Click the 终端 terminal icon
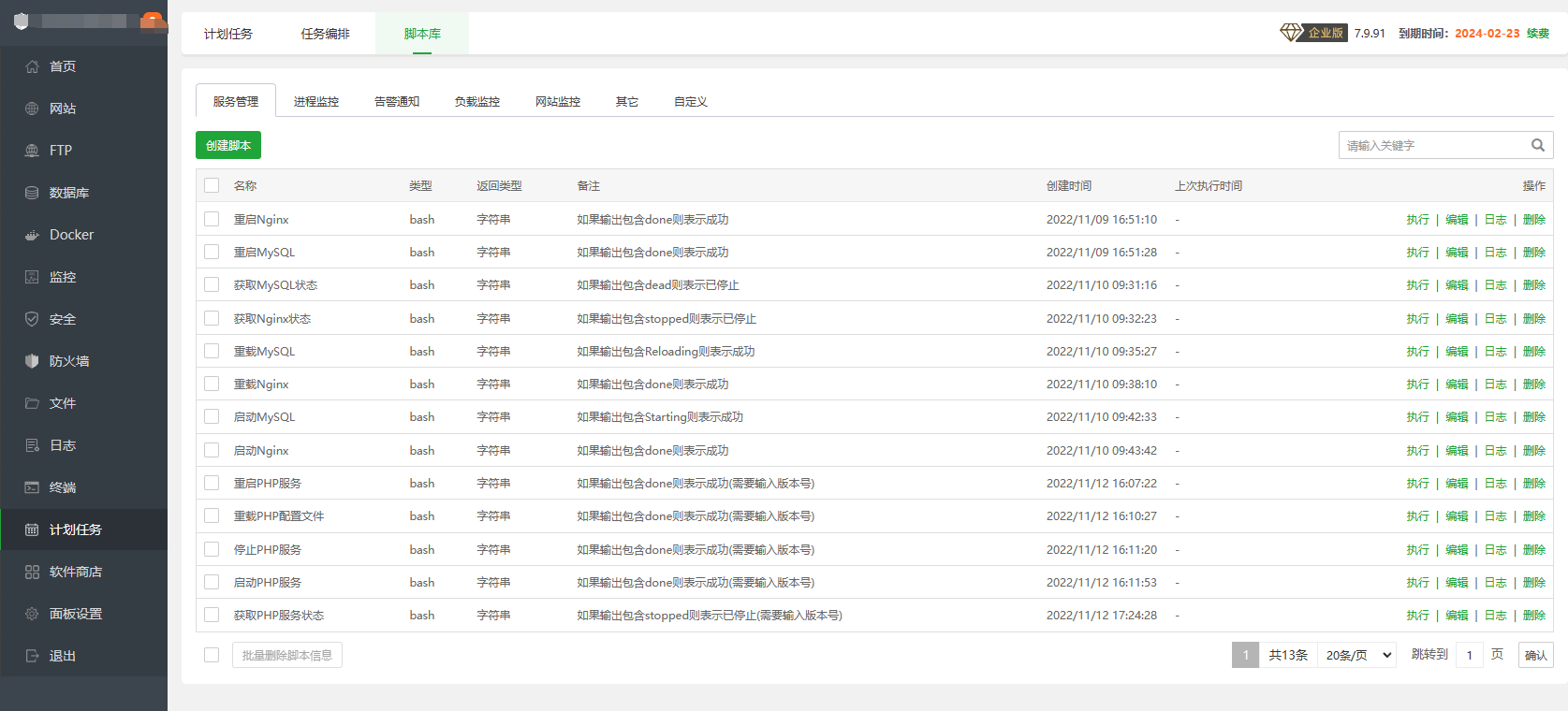Image resolution: width=1568 pixels, height=711 pixels. coord(32,487)
